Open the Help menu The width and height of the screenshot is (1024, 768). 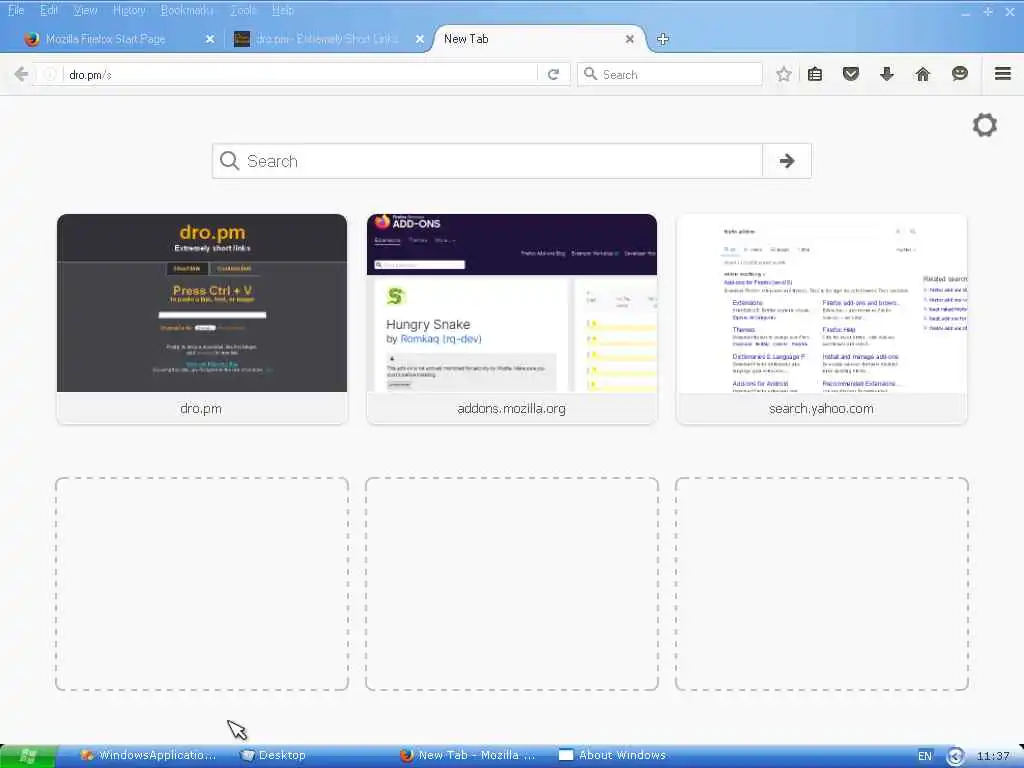[x=283, y=10]
